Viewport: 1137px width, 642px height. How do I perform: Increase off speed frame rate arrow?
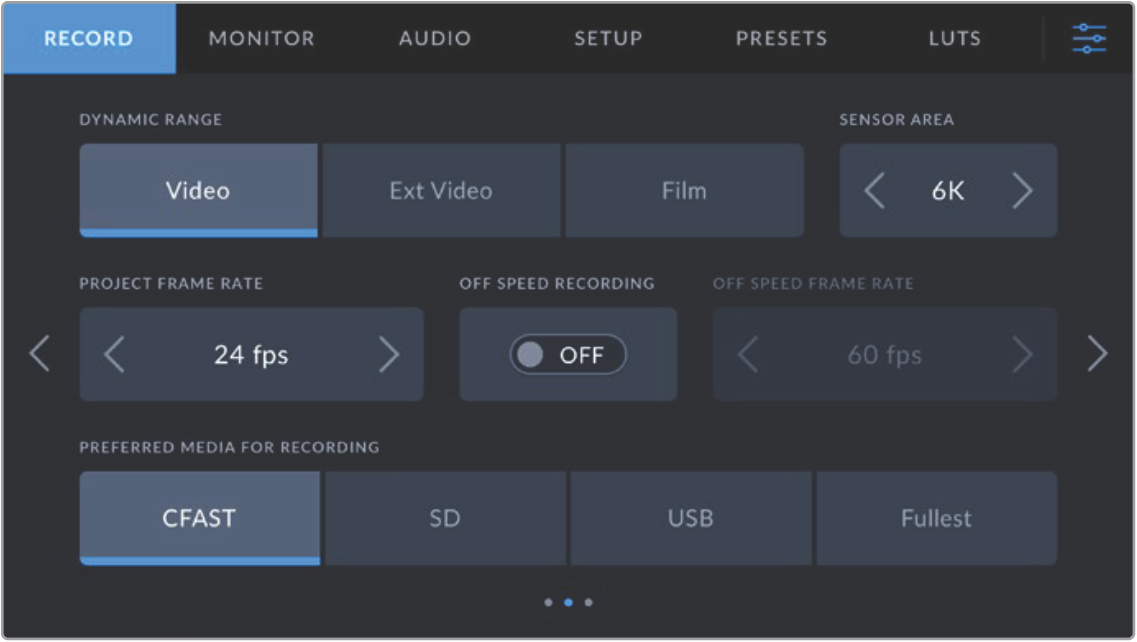coord(1021,355)
